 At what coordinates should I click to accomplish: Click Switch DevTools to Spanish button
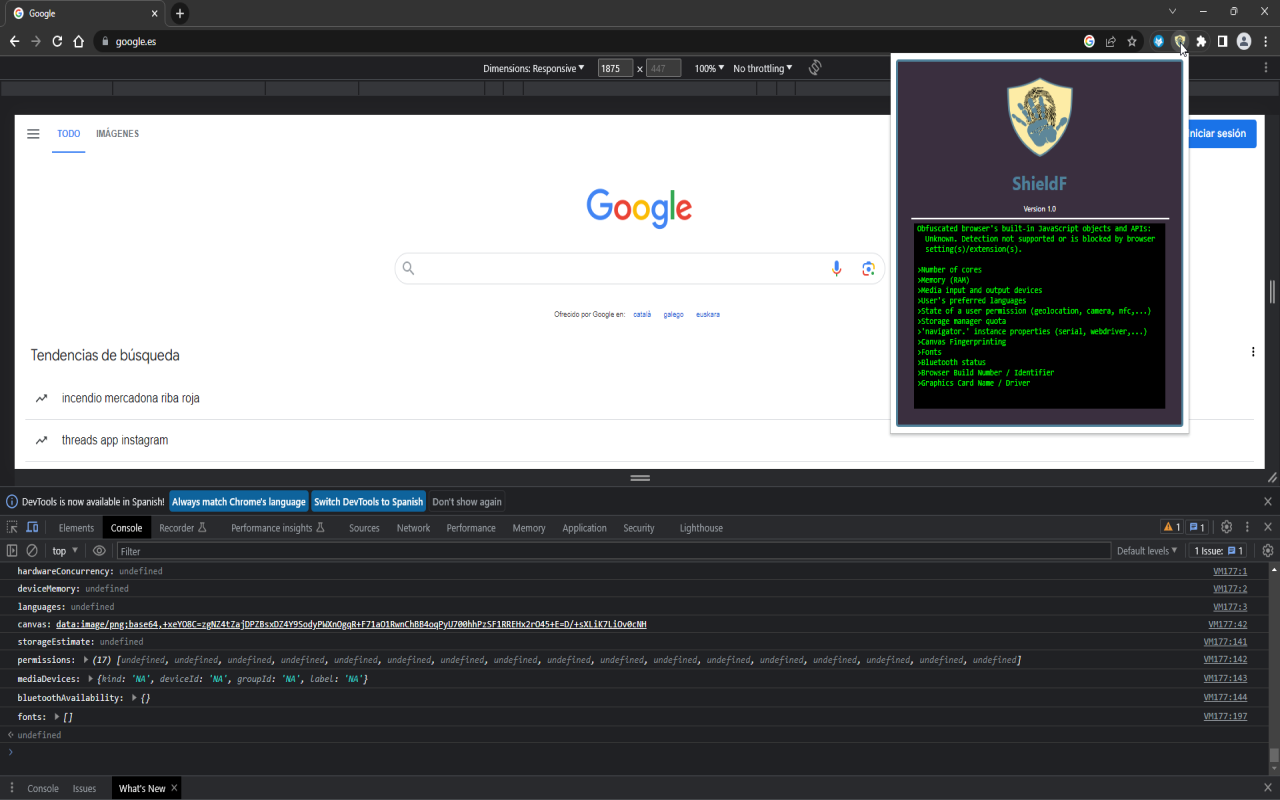pos(368,502)
